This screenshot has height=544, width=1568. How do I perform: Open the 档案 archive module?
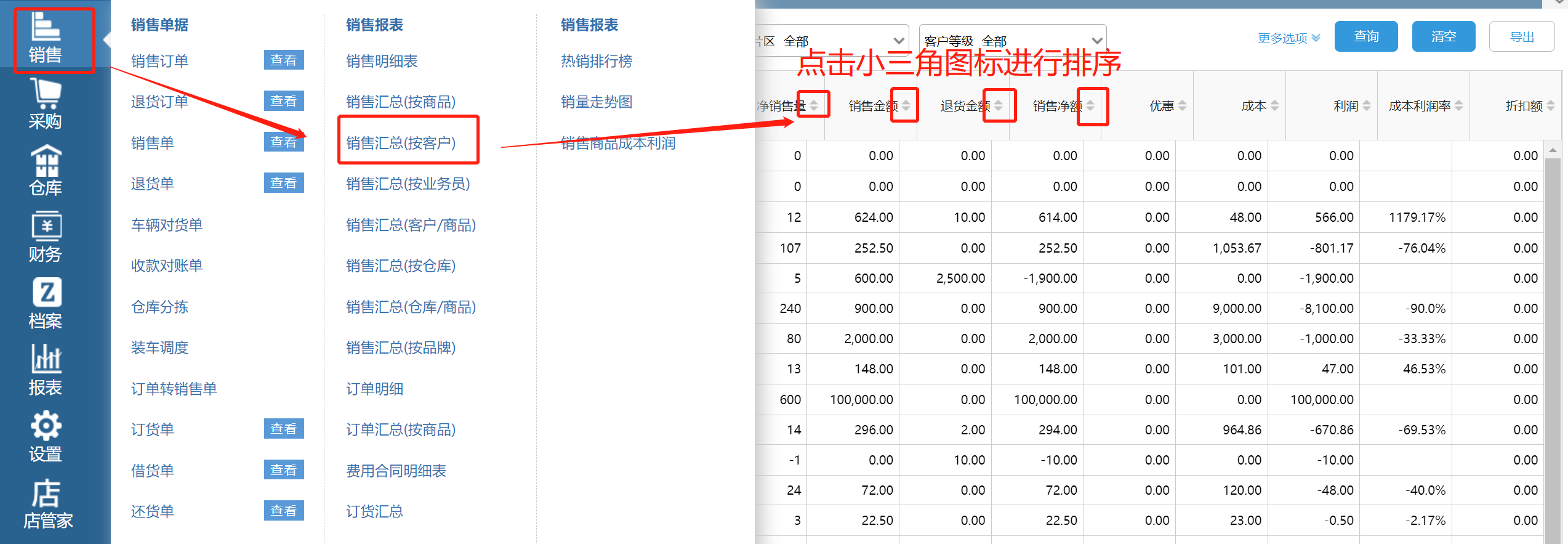[46, 304]
